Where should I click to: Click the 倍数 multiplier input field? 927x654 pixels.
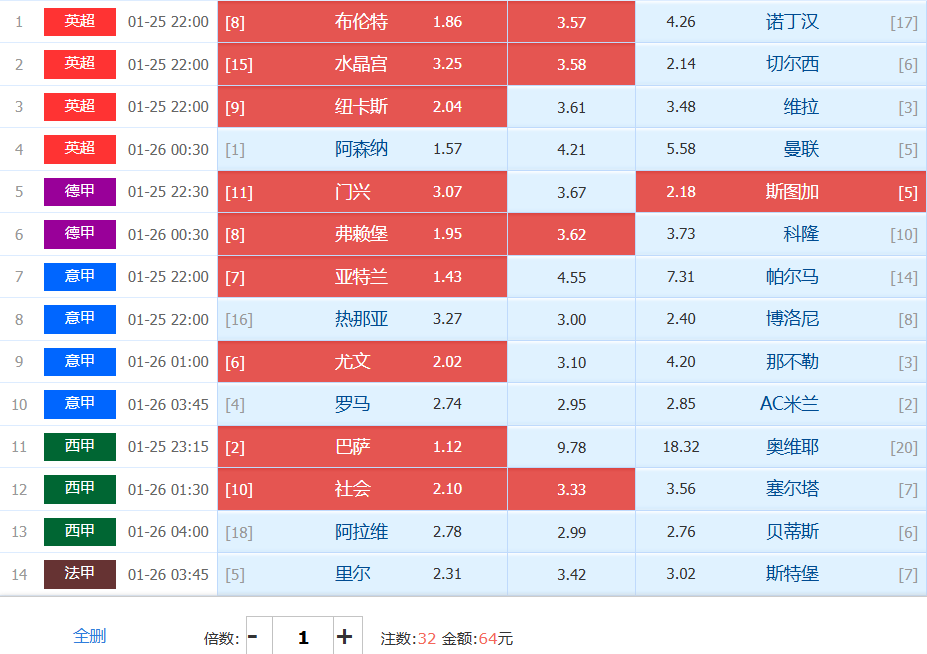(x=302, y=637)
